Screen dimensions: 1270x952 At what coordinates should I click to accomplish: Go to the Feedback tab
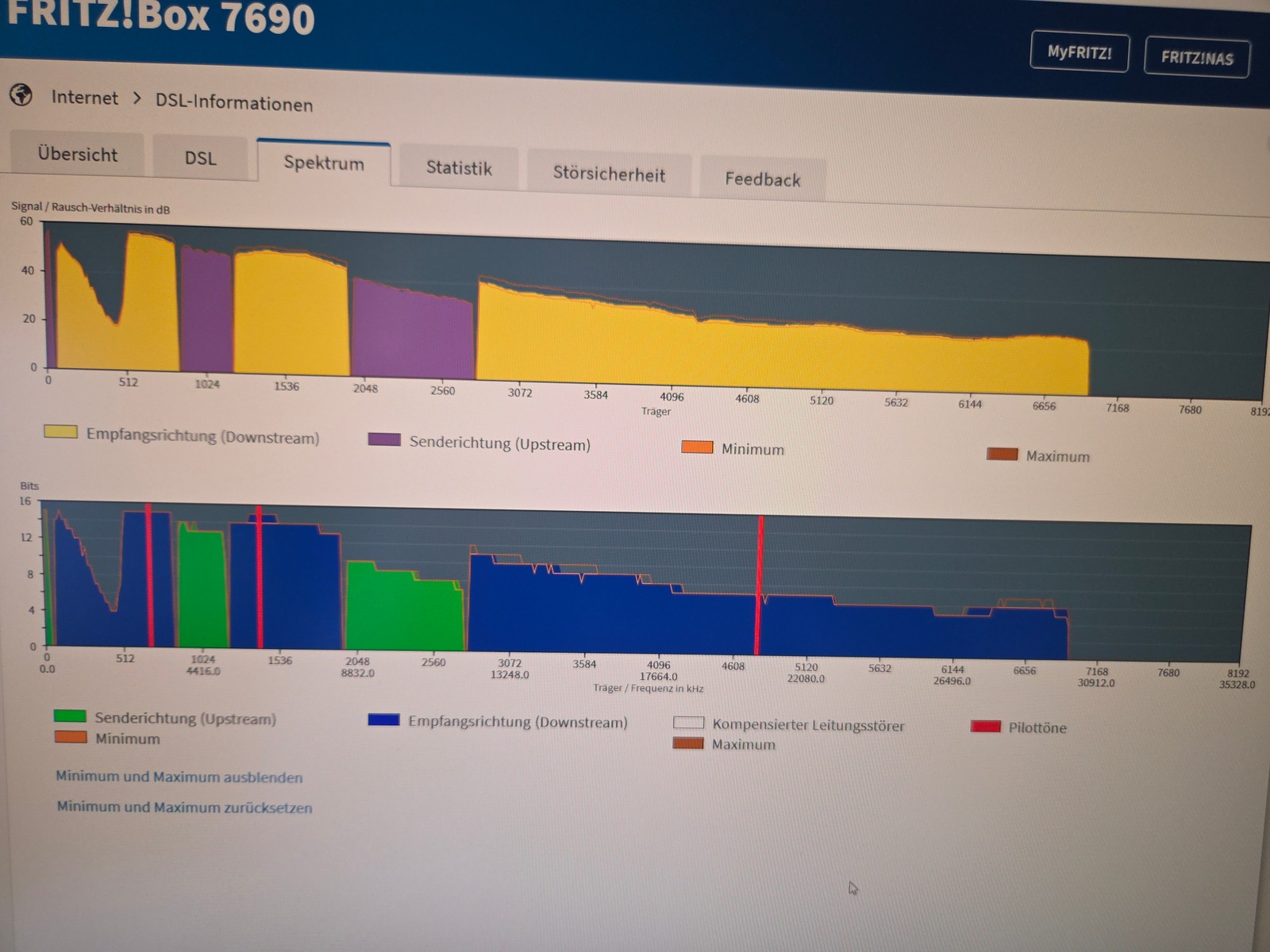(762, 179)
